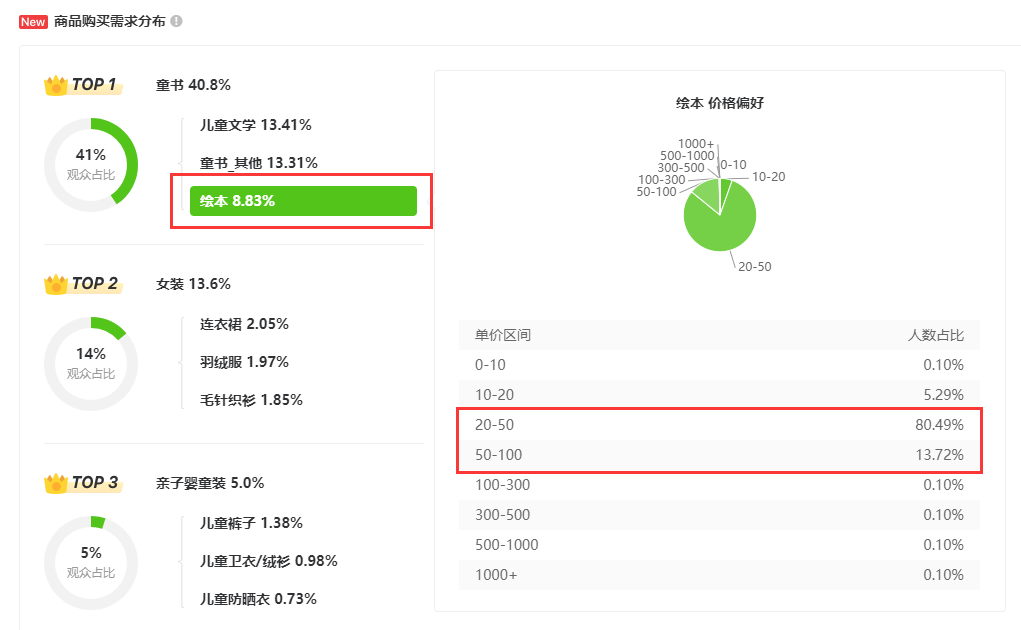1021x630 pixels.
Task: Select 儿童卫衣/绒衫 0.98% subcategory
Action: pyautogui.click(x=268, y=561)
